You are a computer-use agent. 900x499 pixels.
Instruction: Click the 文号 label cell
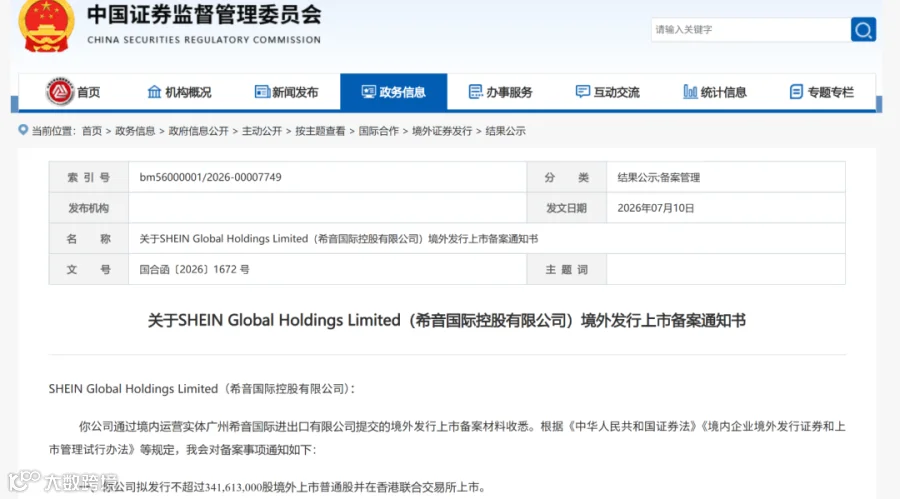[88, 269]
